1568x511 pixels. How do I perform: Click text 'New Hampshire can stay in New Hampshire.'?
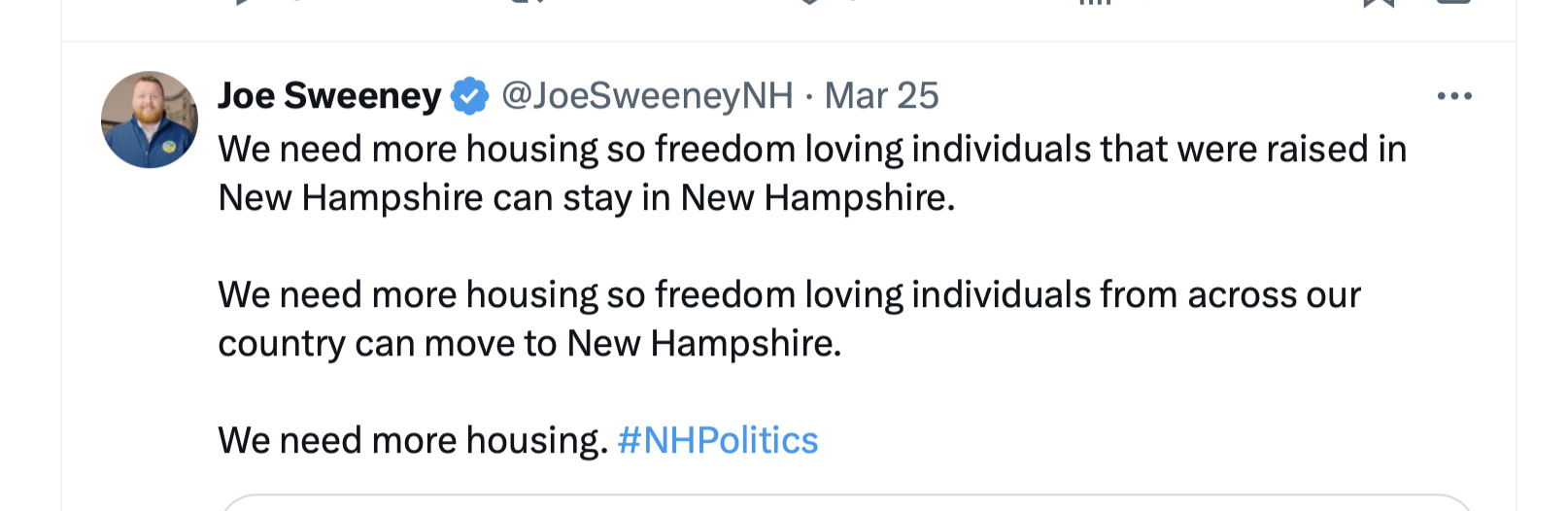587,198
